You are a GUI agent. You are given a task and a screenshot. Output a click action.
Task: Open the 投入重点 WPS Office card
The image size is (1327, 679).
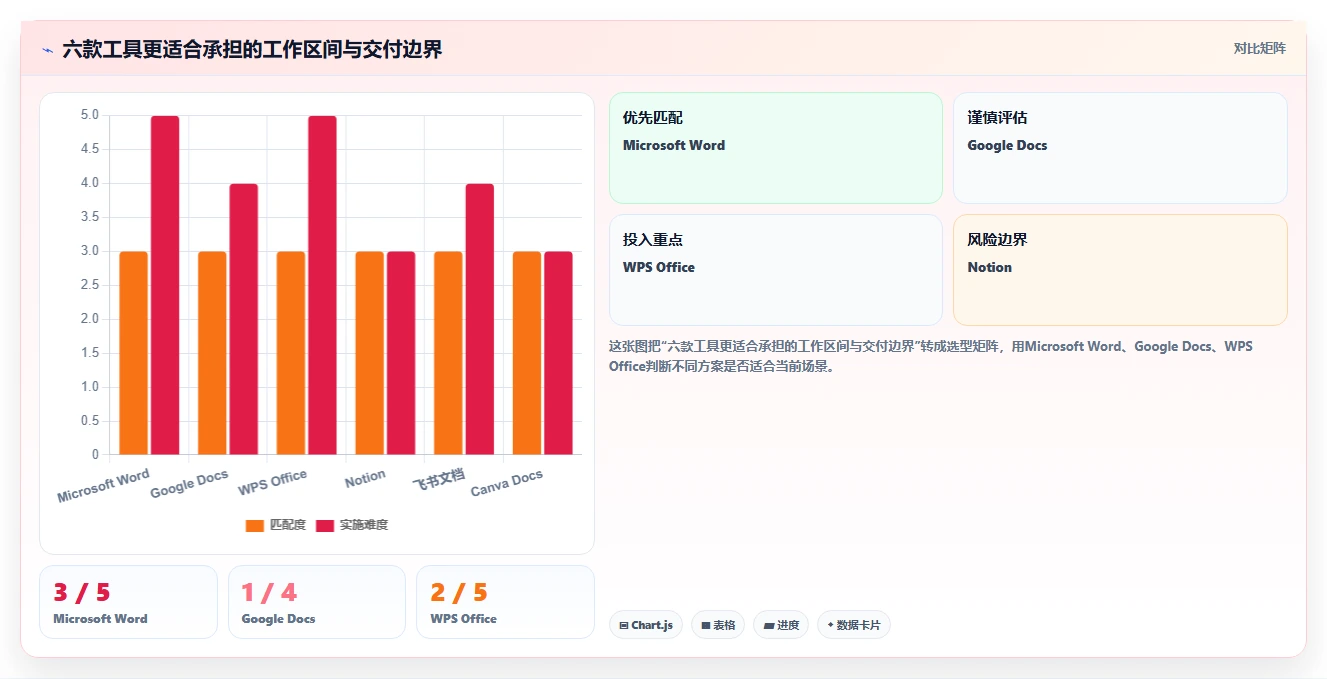[x=776, y=270]
